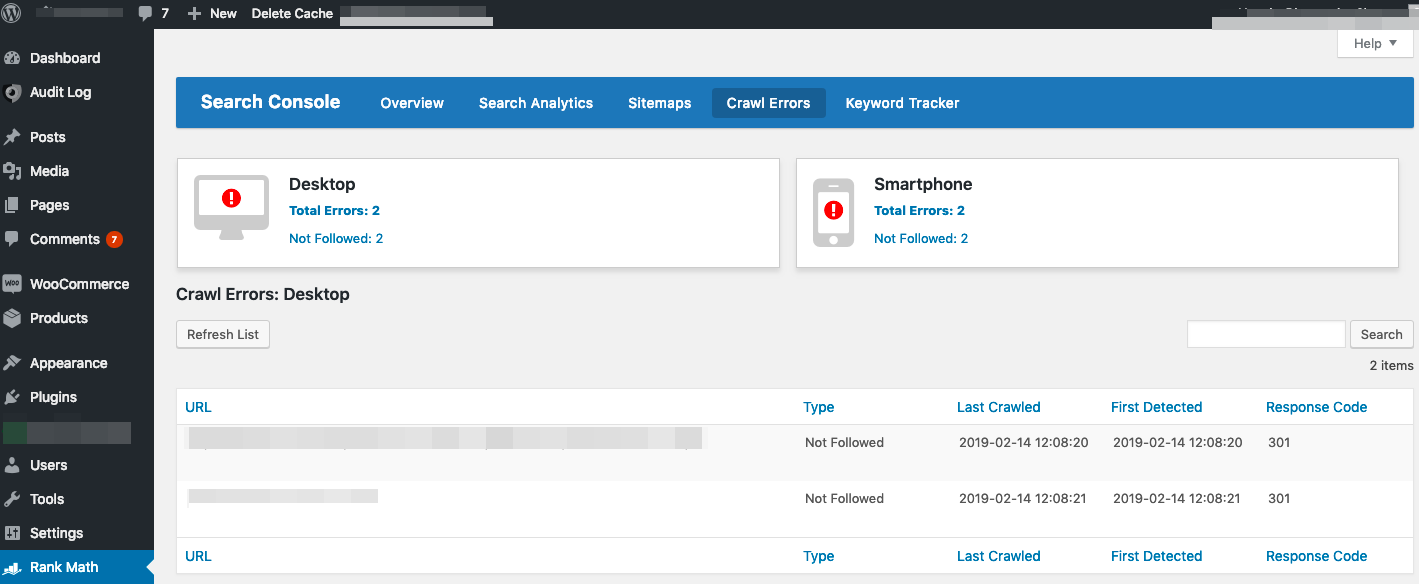The image size is (1419, 584).
Task: Click first row's Last Crawled 2019-02-14 12:08:20
Action: tap(1023, 442)
